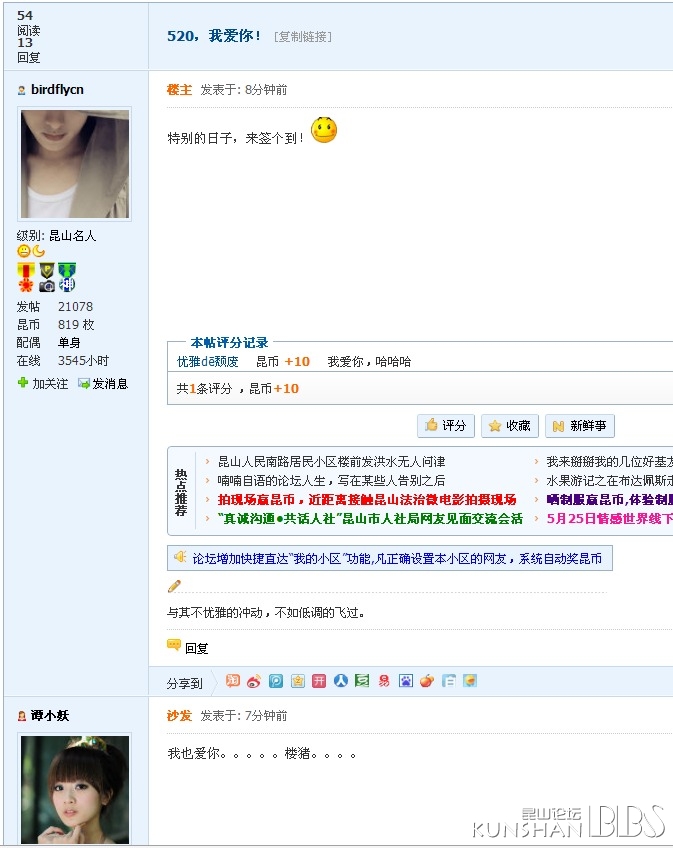Open birdflycn's avatar photo

coord(74,164)
